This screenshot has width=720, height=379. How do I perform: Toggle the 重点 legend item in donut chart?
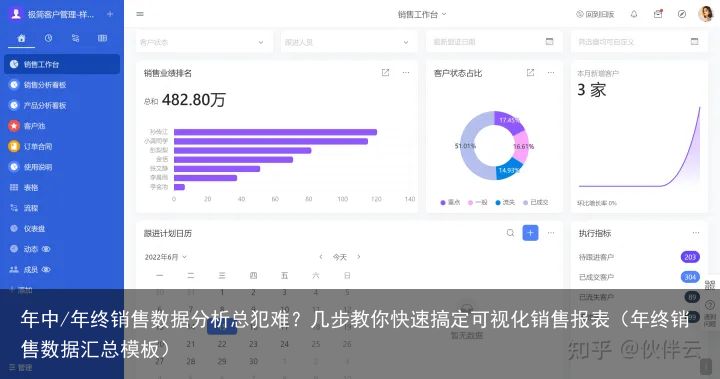click(450, 202)
